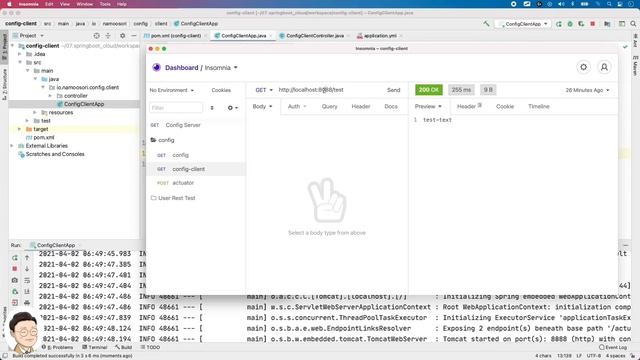Expand the controller package in project tree
The image size is (640, 360).
(x=50, y=96)
